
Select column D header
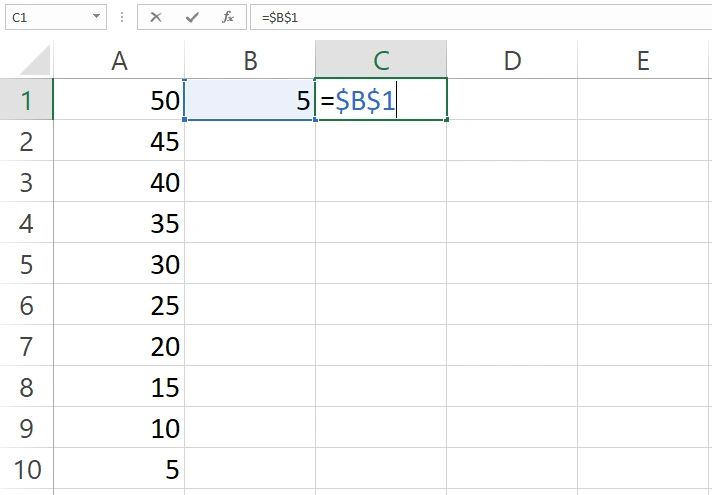point(512,60)
